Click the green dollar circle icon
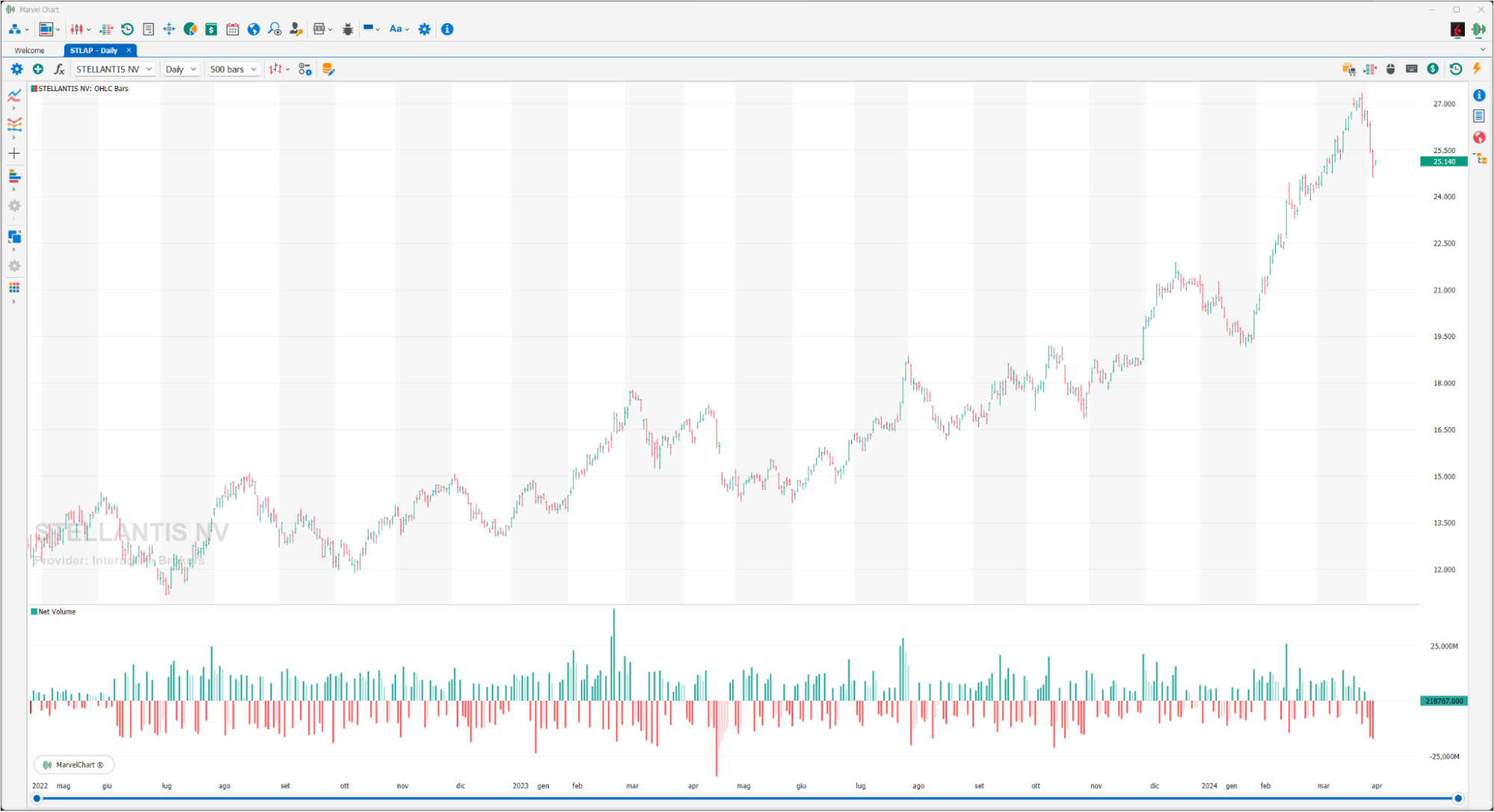 point(1433,69)
